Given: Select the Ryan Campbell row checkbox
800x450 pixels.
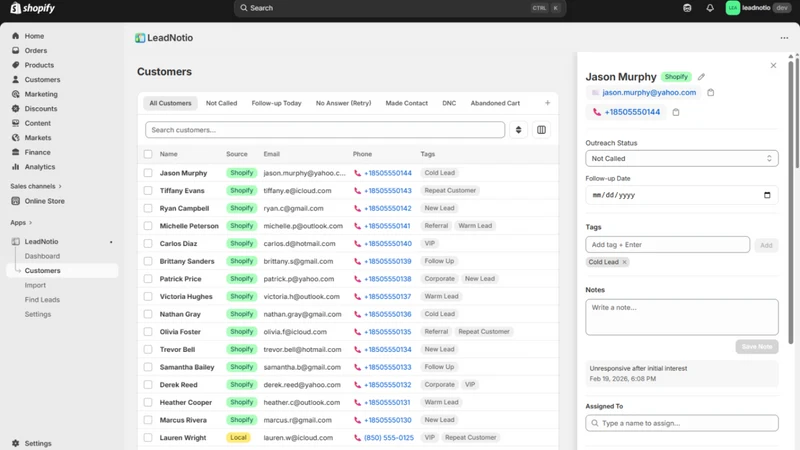Looking at the screenshot, I should [148, 208].
